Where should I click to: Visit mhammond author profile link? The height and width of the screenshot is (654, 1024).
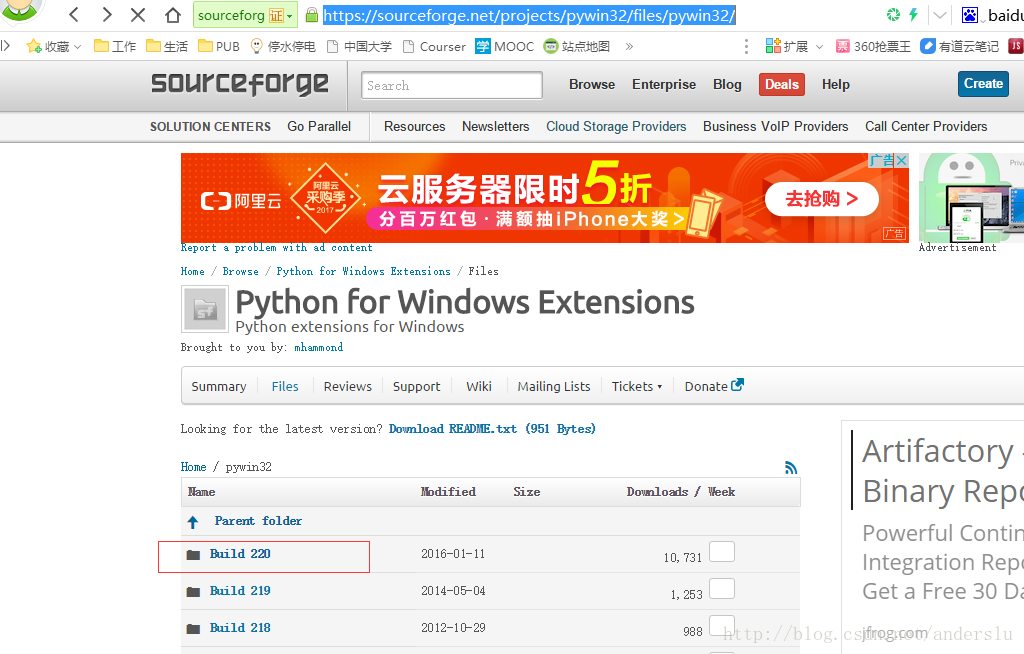pos(318,348)
